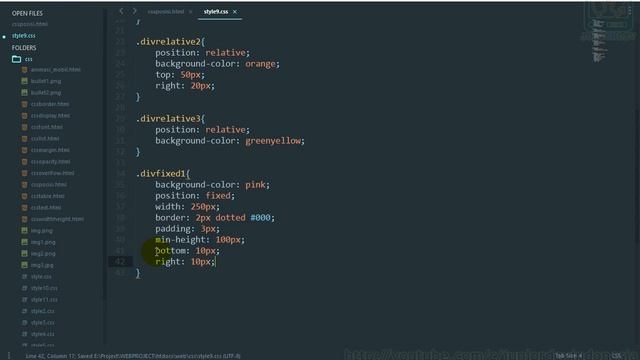Close the csspossi.html tab
This screenshot has height=360, width=640.
[x=190, y=12]
